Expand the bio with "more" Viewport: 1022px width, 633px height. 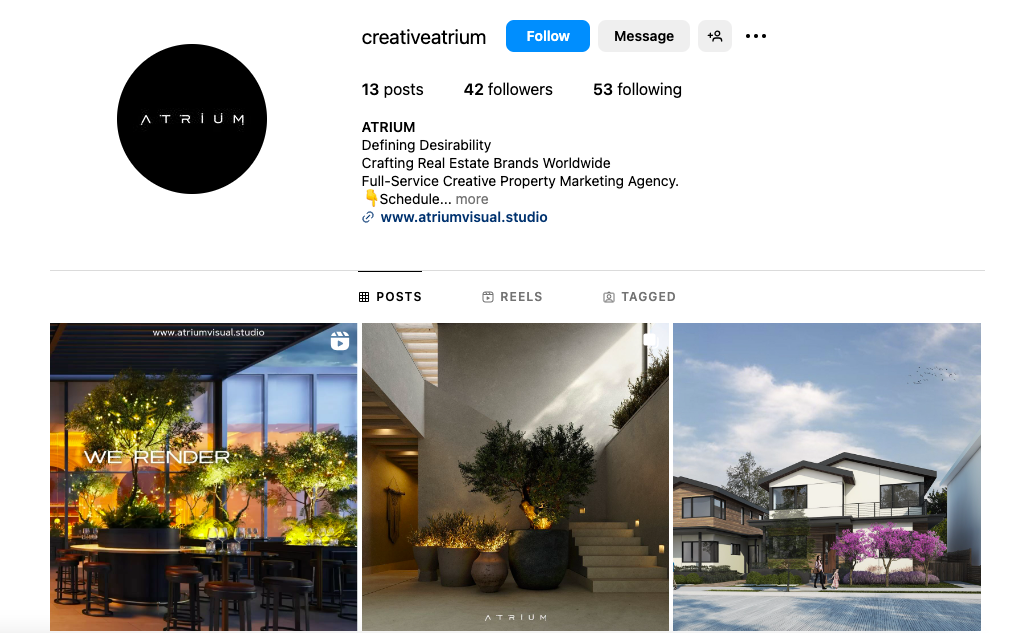[472, 199]
